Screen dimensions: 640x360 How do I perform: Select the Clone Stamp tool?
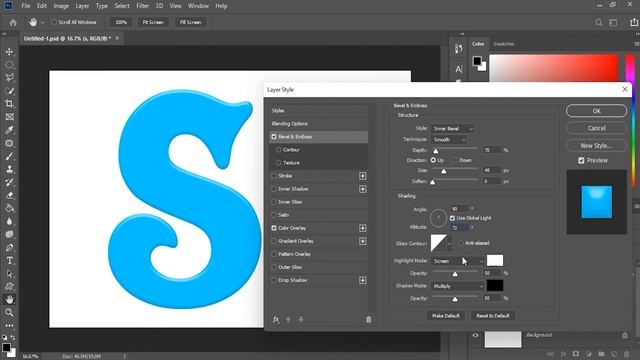9,169
